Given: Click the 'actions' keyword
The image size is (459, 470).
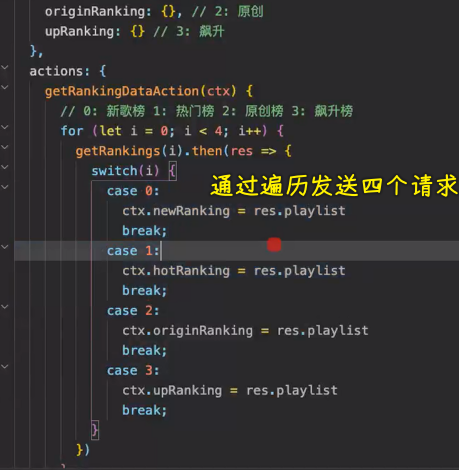Looking at the screenshot, I should (x=55, y=71).
